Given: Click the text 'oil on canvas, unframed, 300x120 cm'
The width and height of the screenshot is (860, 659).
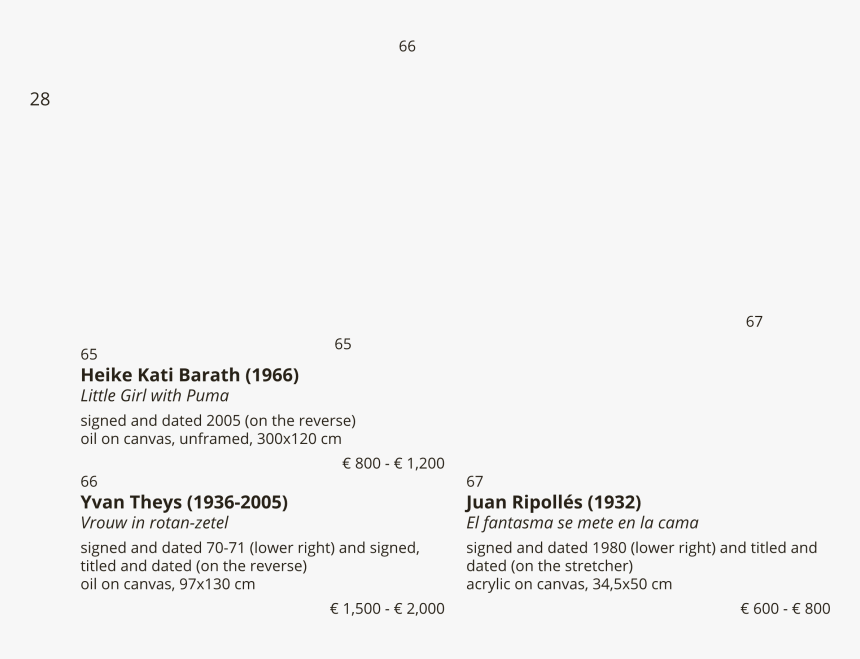Looking at the screenshot, I should [211, 439].
